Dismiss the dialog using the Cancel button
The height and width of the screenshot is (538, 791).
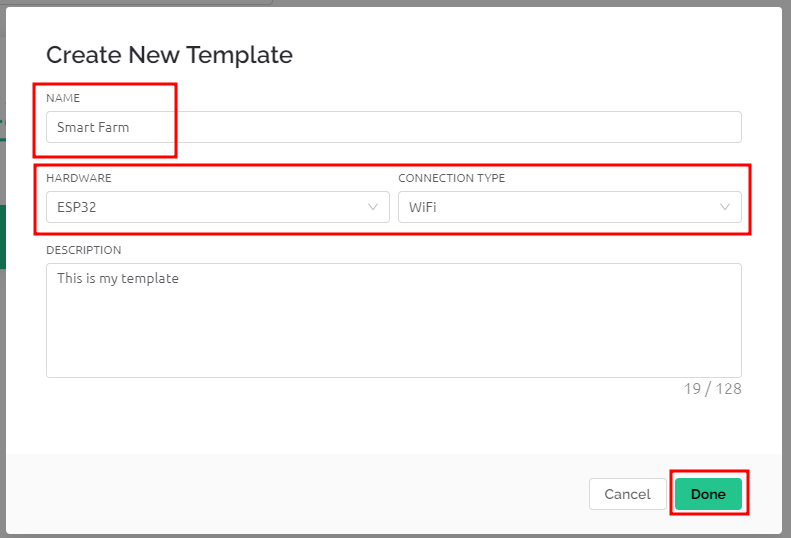tap(628, 494)
